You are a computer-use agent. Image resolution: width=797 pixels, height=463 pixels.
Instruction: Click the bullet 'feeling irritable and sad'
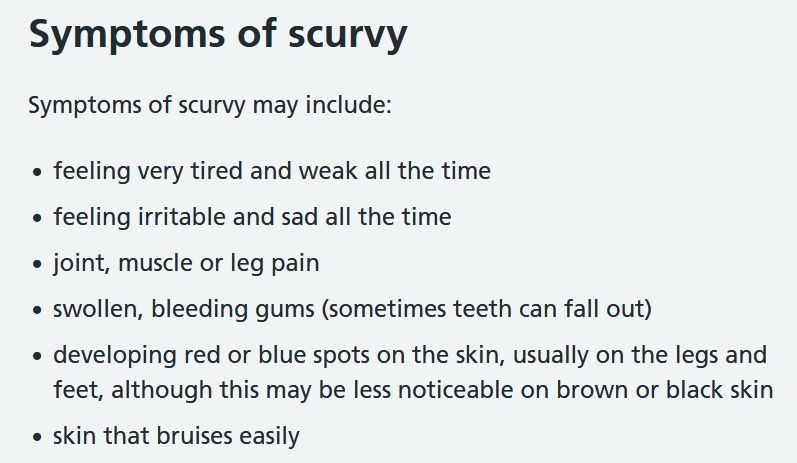(x=252, y=217)
